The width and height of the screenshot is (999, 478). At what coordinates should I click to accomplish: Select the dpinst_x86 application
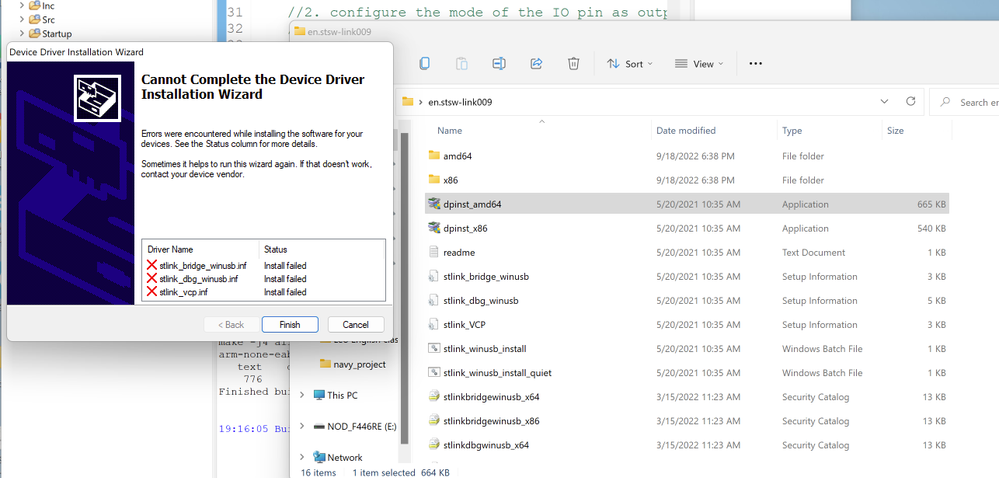pyautogui.click(x=687, y=228)
